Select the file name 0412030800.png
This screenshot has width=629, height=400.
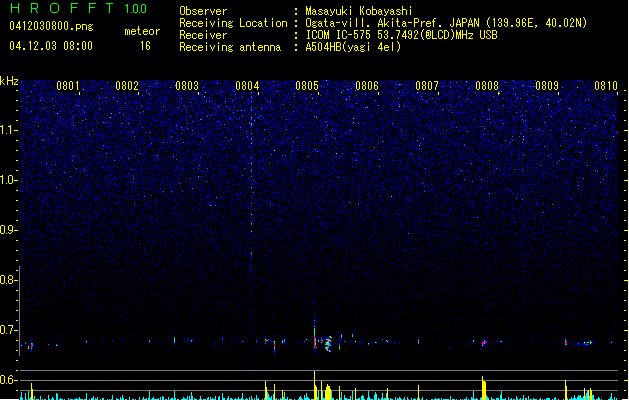[51, 26]
